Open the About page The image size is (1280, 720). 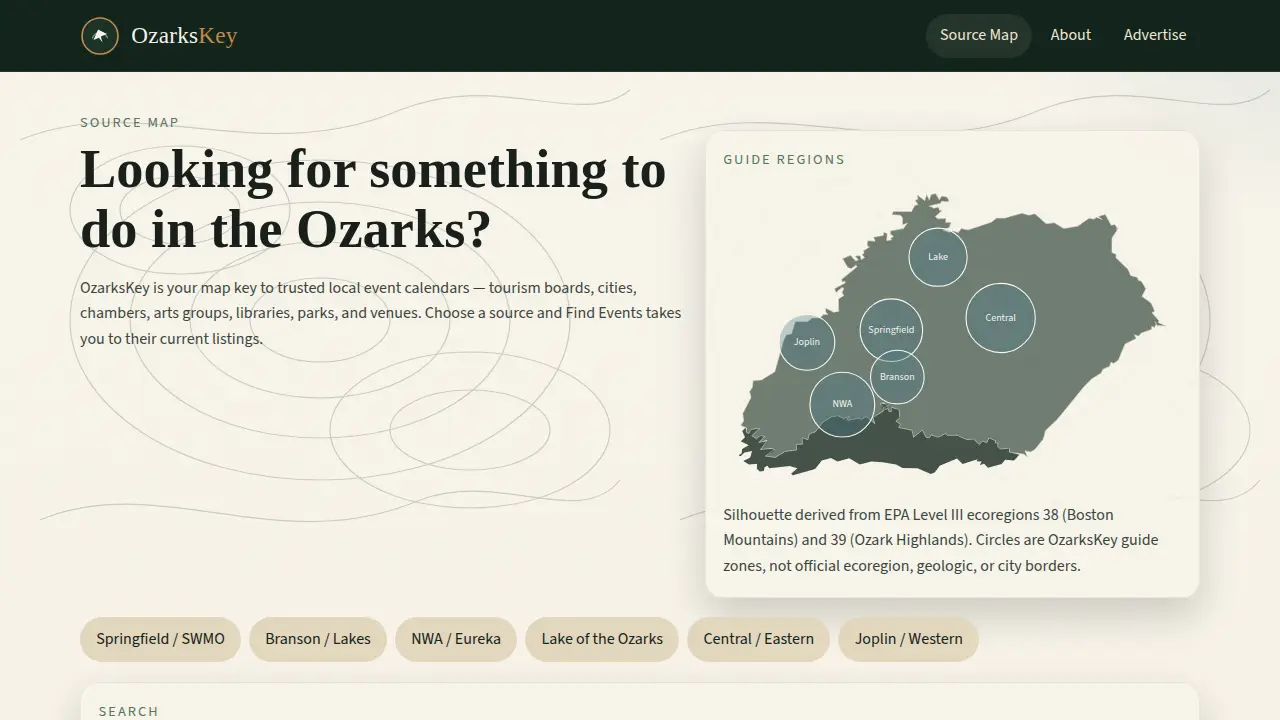pos(1070,35)
